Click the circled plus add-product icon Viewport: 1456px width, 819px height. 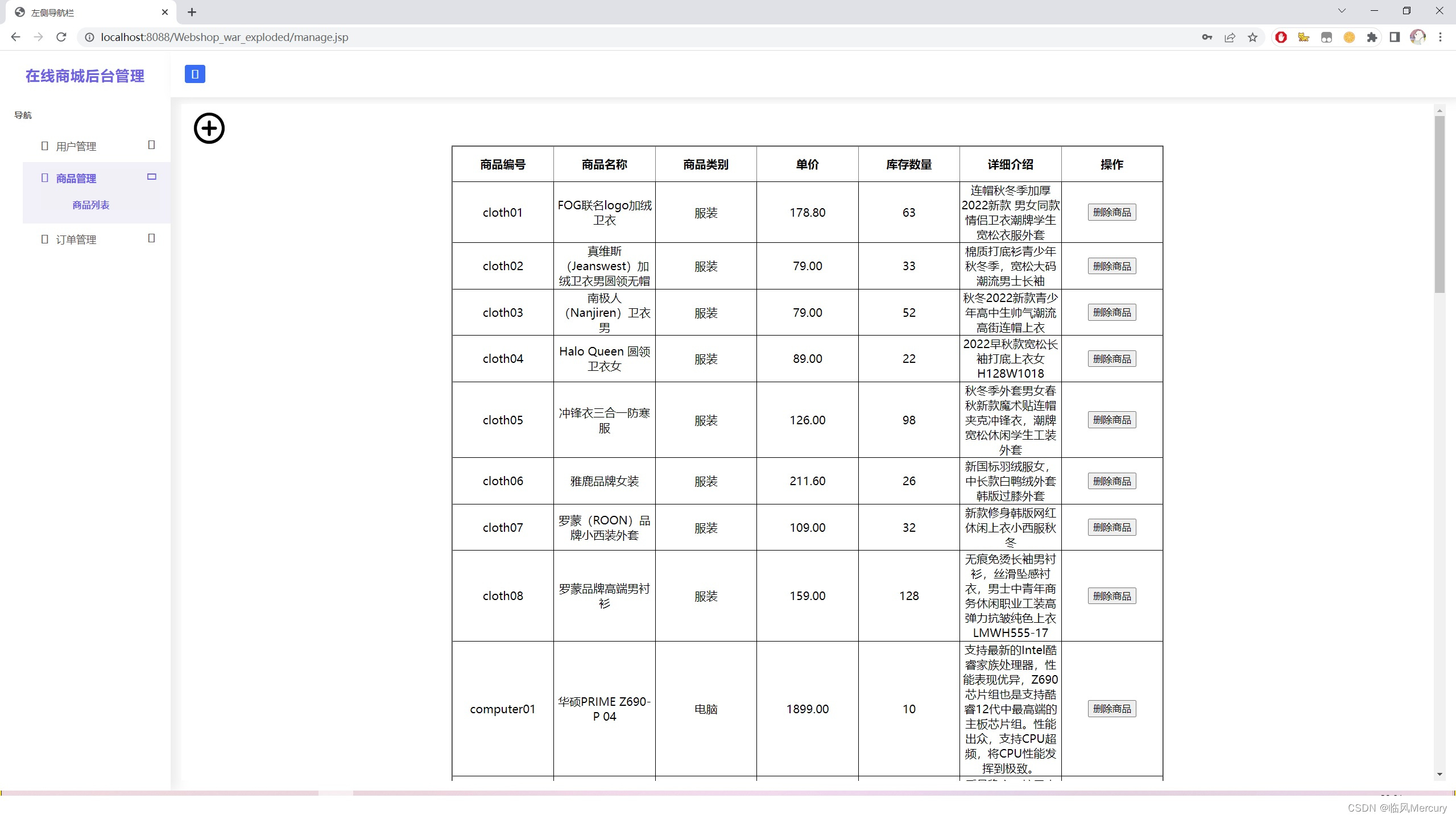209,129
